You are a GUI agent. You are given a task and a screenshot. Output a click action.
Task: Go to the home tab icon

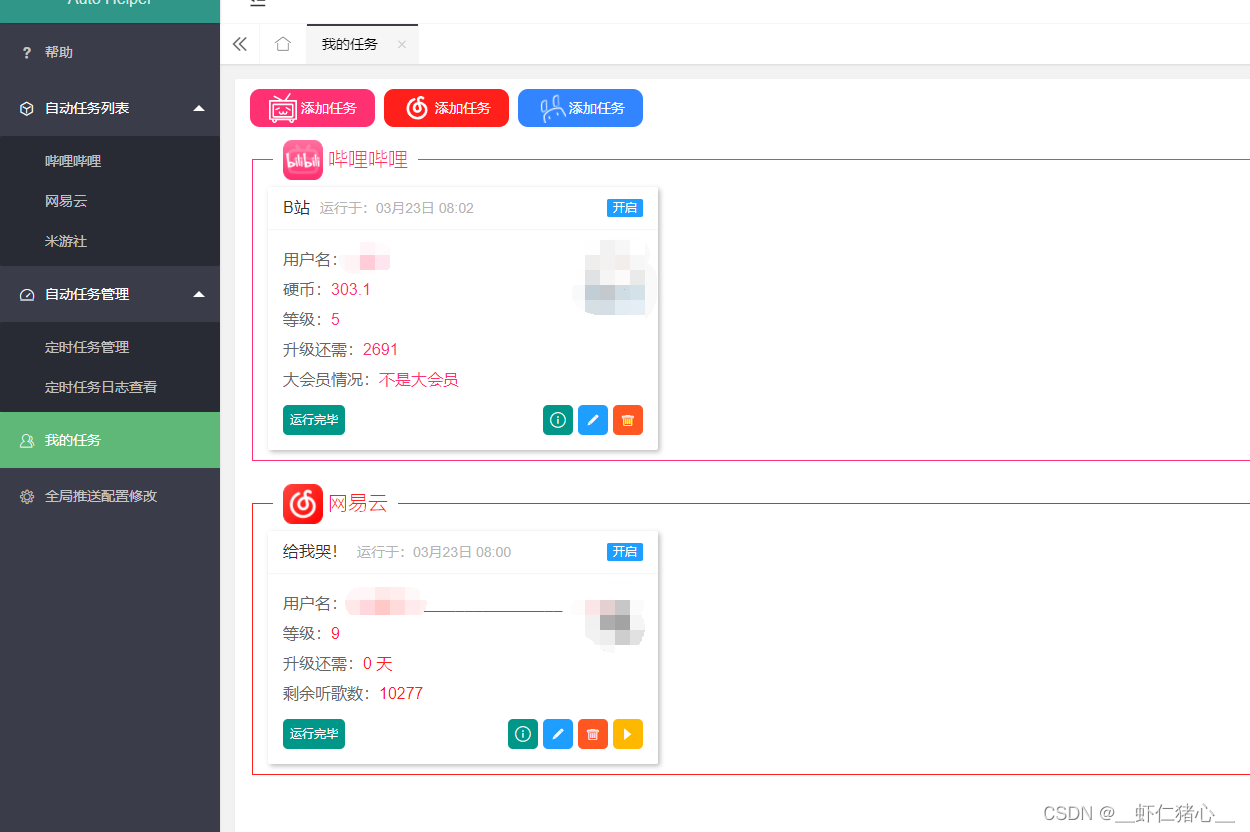[283, 44]
